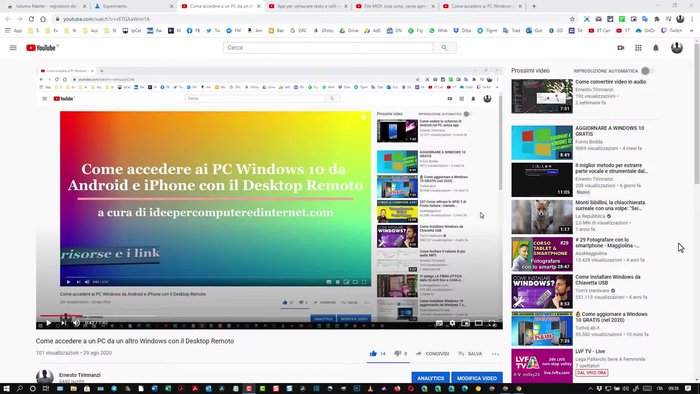Skip to next video in player
700x394 pixels.
(x=64, y=323)
